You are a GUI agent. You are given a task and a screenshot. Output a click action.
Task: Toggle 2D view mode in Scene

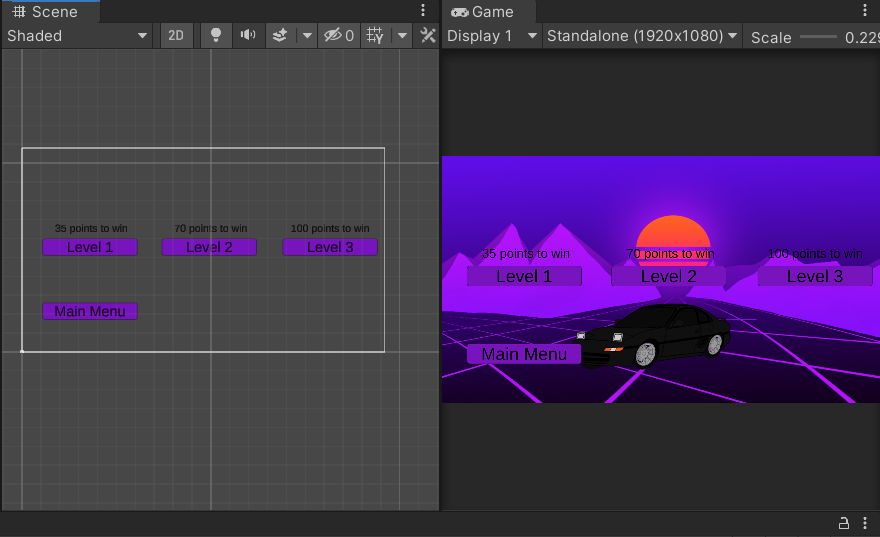tap(176, 36)
